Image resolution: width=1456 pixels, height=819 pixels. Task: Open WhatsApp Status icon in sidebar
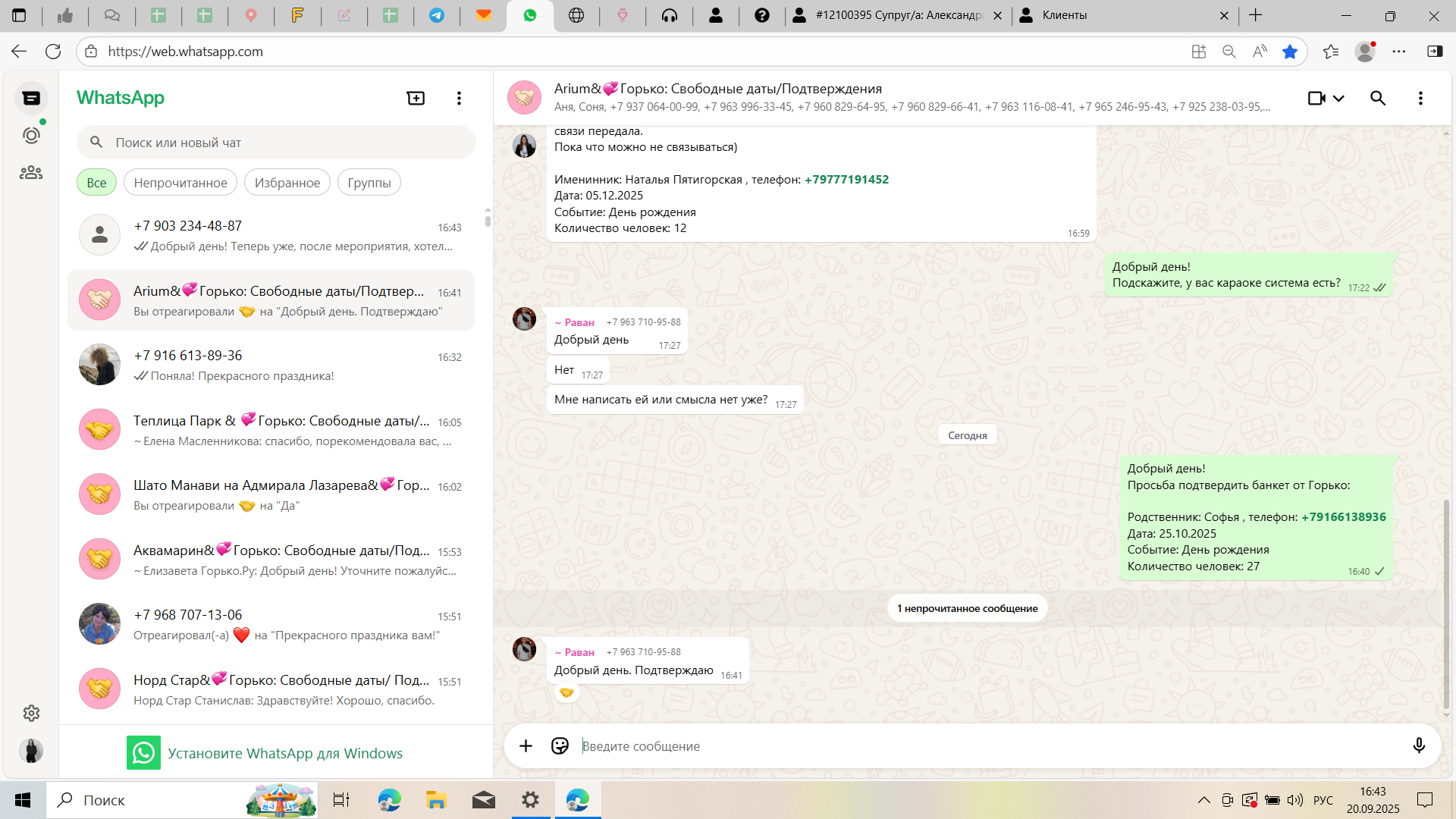click(x=31, y=136)
